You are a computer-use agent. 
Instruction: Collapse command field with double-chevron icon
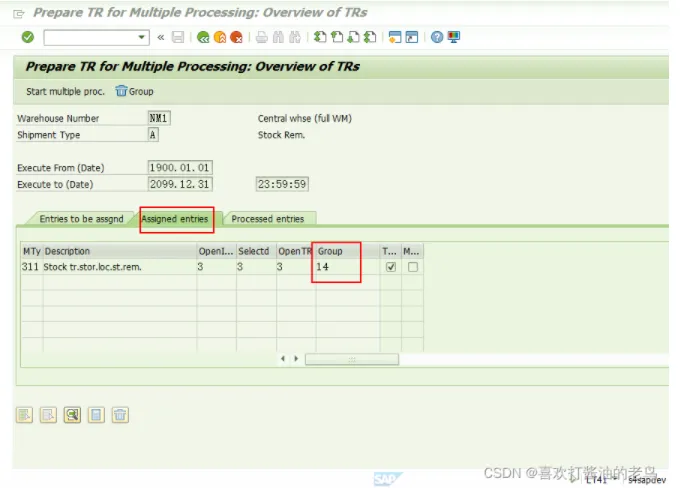(161, 38)
